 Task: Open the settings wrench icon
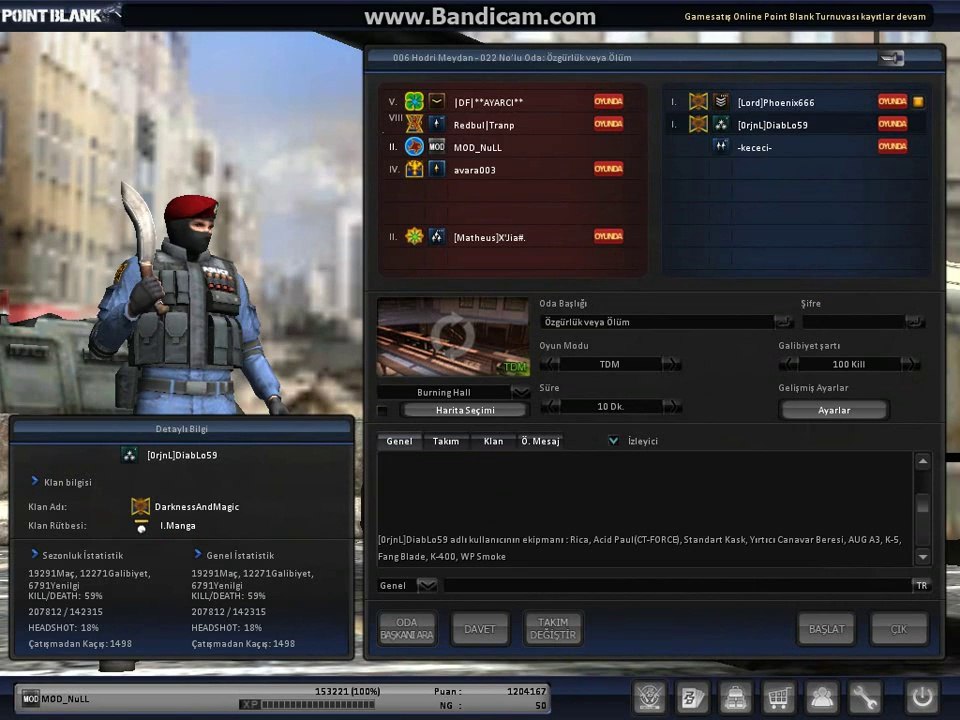pyautogui.click(x=864, y=697)
